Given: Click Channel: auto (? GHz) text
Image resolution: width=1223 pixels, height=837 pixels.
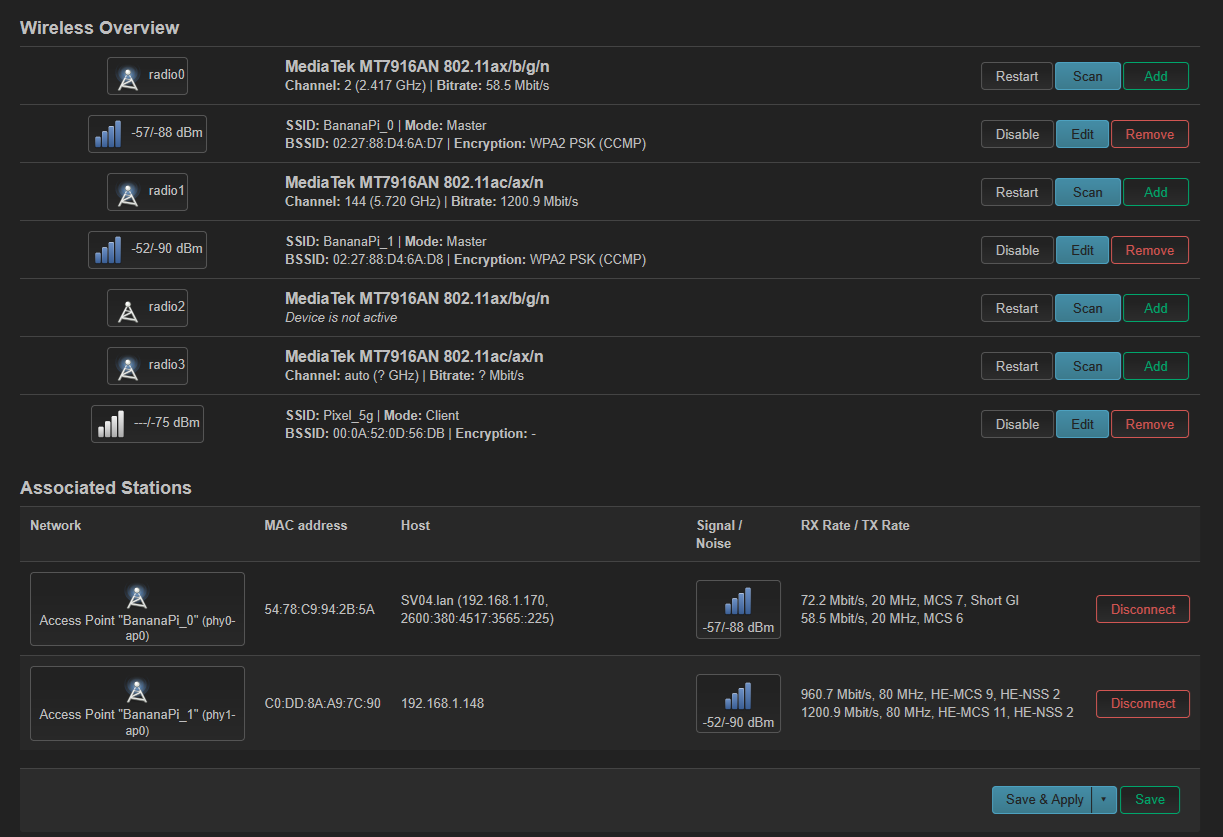Looking at the screenshot, I should [351, 375].
